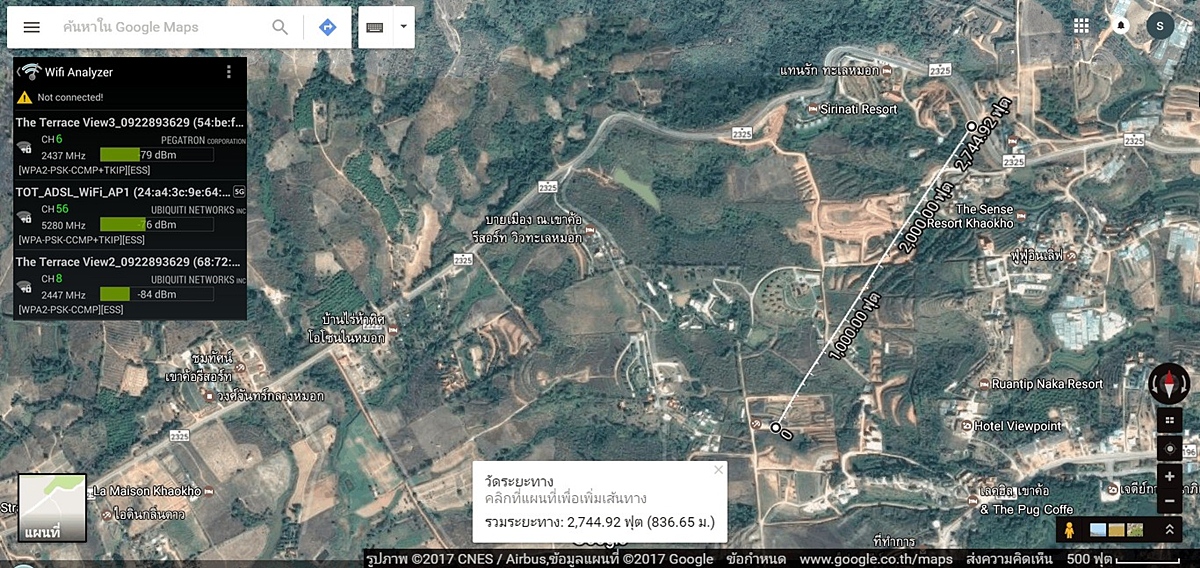Image resolution: width=1200 pixels, height=568 pixels.
Task: Open the first blue imagery thumbnail
Action: (x=1098, y=530)
